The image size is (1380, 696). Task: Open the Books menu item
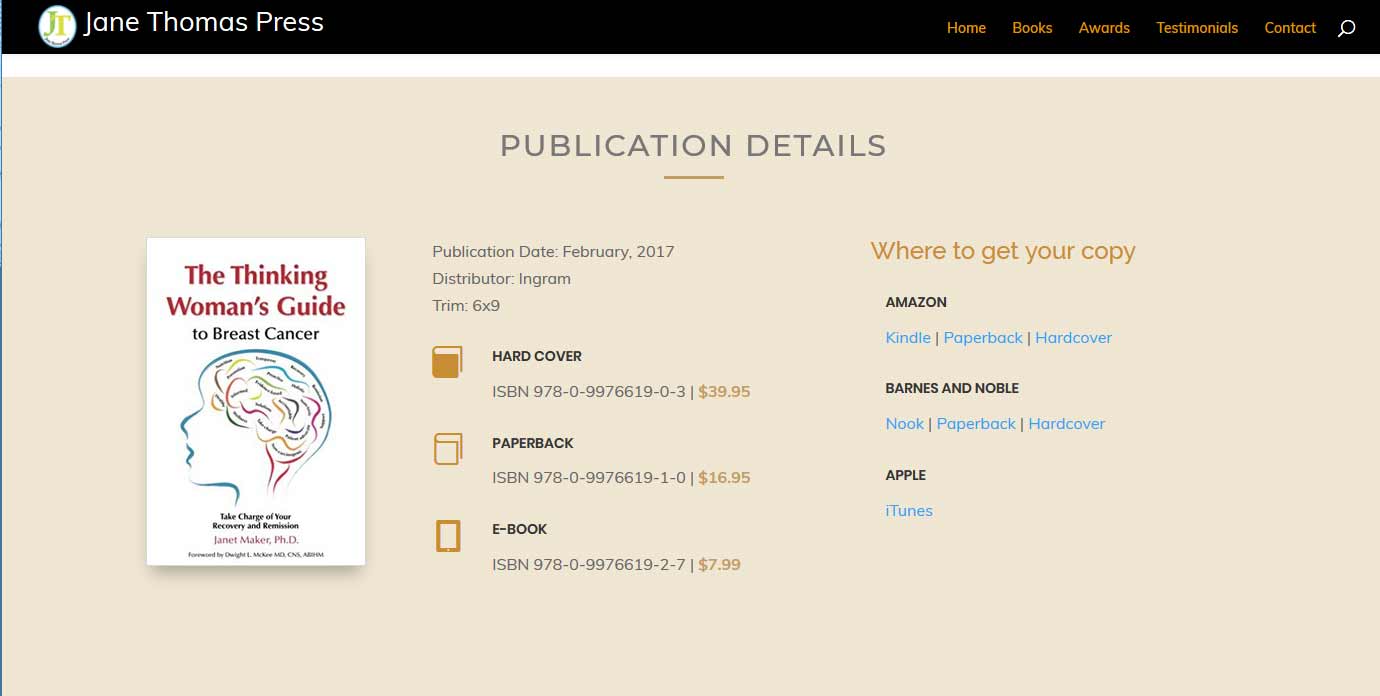coord(1031,28)
